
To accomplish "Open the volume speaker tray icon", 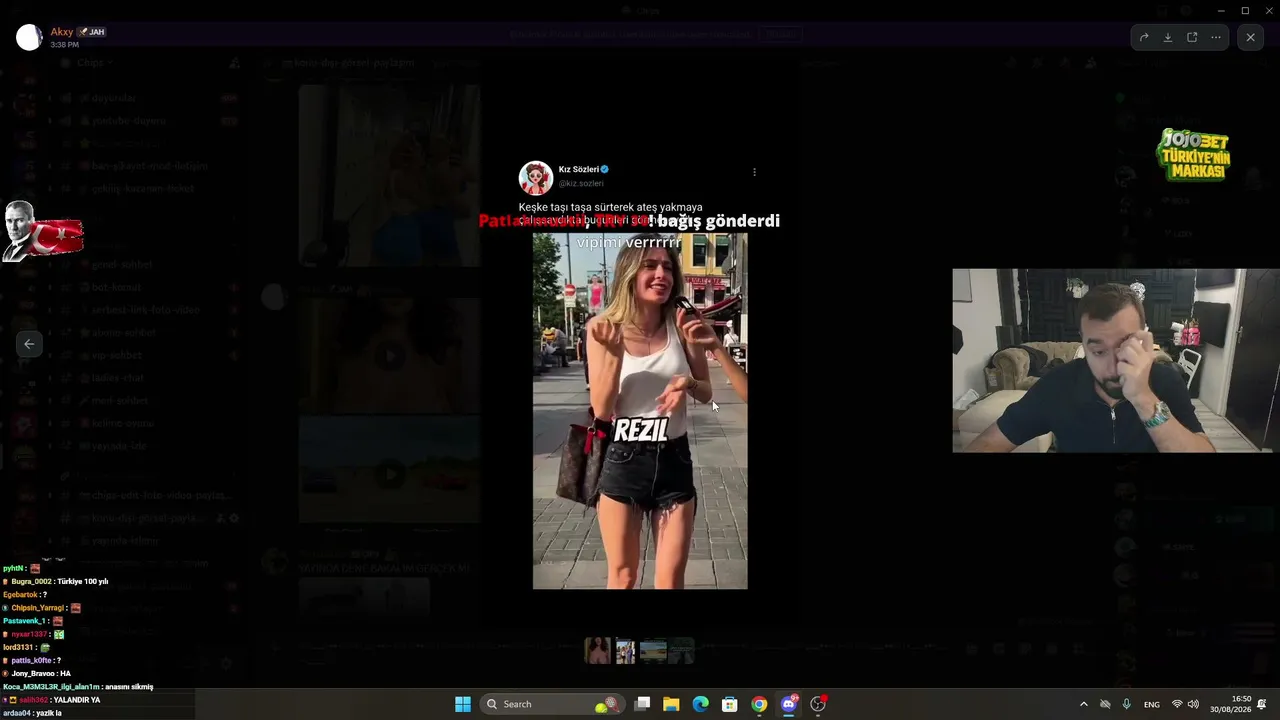I will (x=1193, y=704).
